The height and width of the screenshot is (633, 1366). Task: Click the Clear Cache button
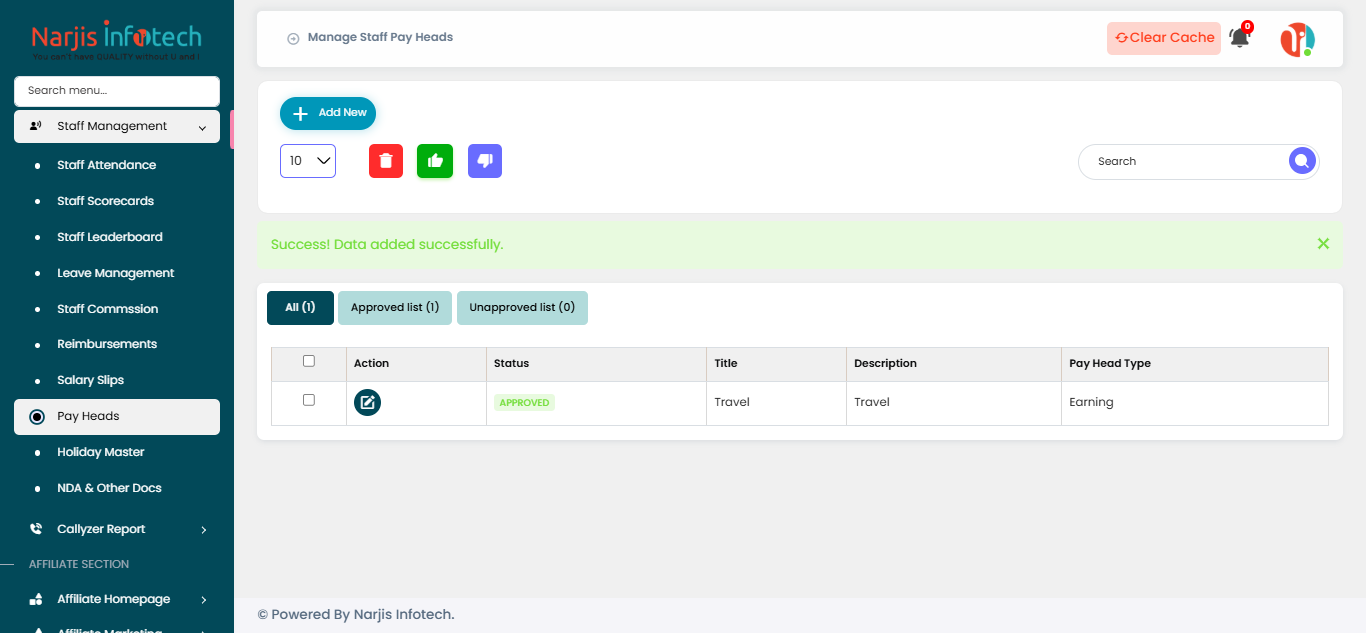click(x=1164, y=38)
